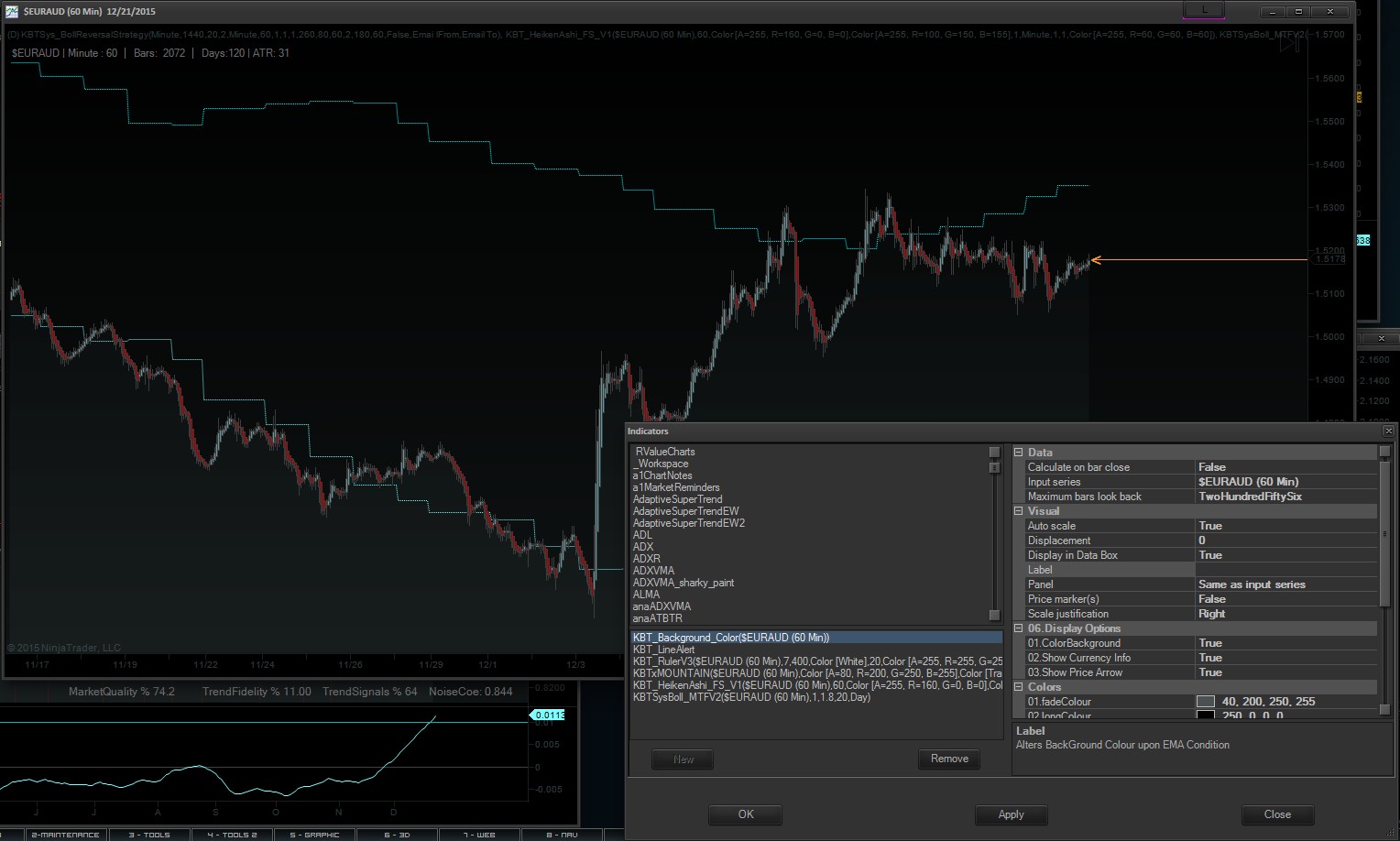Collapse the 06.Display Options section
Screen dimensions: 1400x841
(1018, 628)
